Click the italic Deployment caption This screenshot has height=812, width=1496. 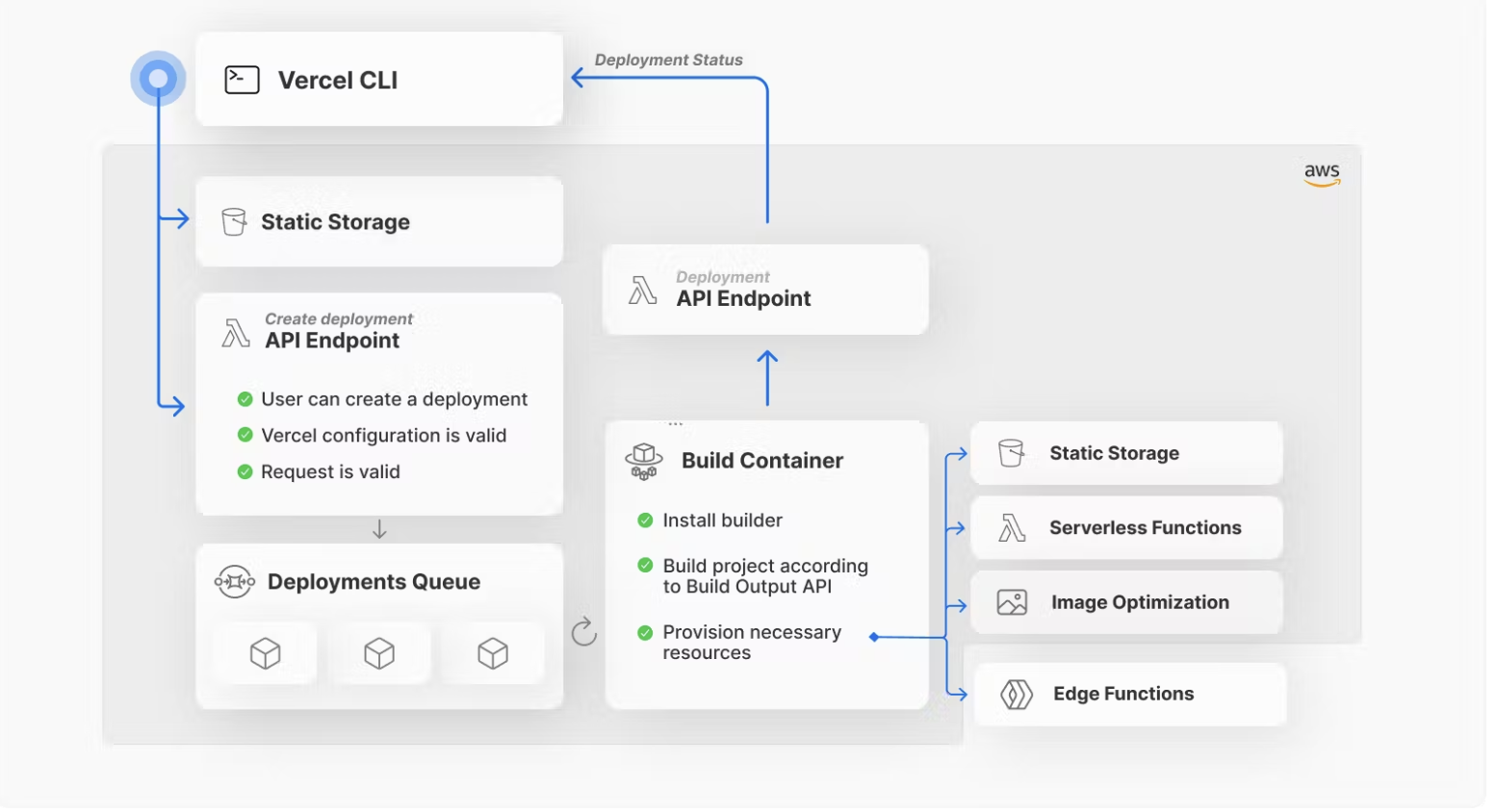coord(722,277)
